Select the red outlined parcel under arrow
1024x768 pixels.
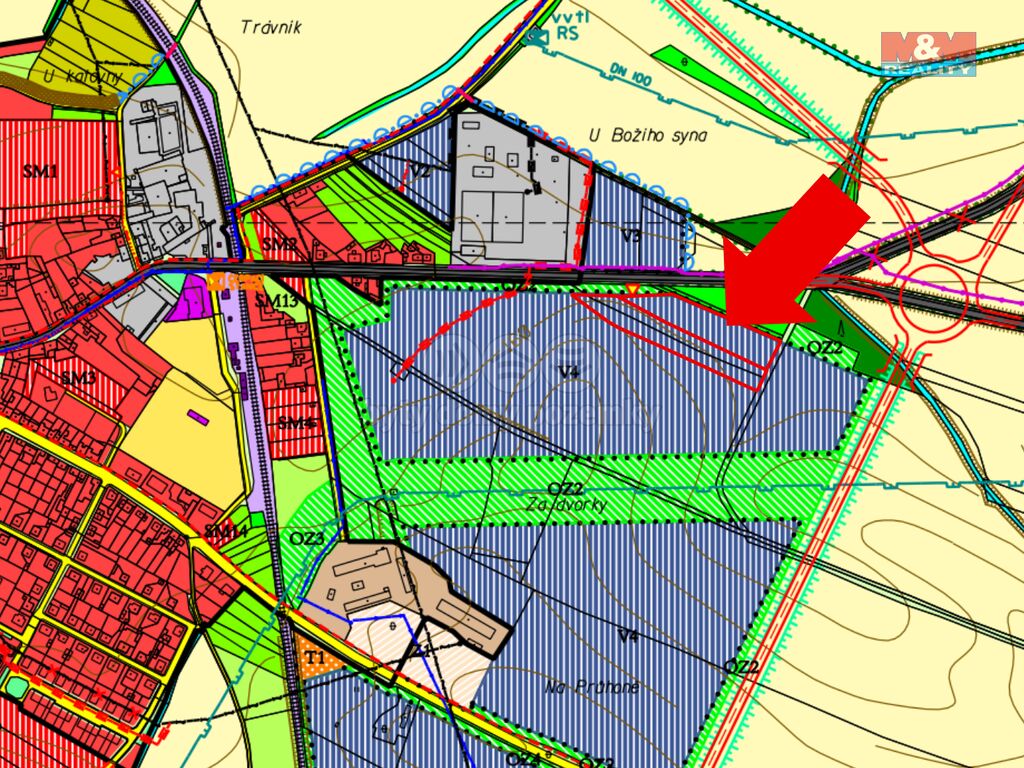pyautogui.click(x=680, y=332)
